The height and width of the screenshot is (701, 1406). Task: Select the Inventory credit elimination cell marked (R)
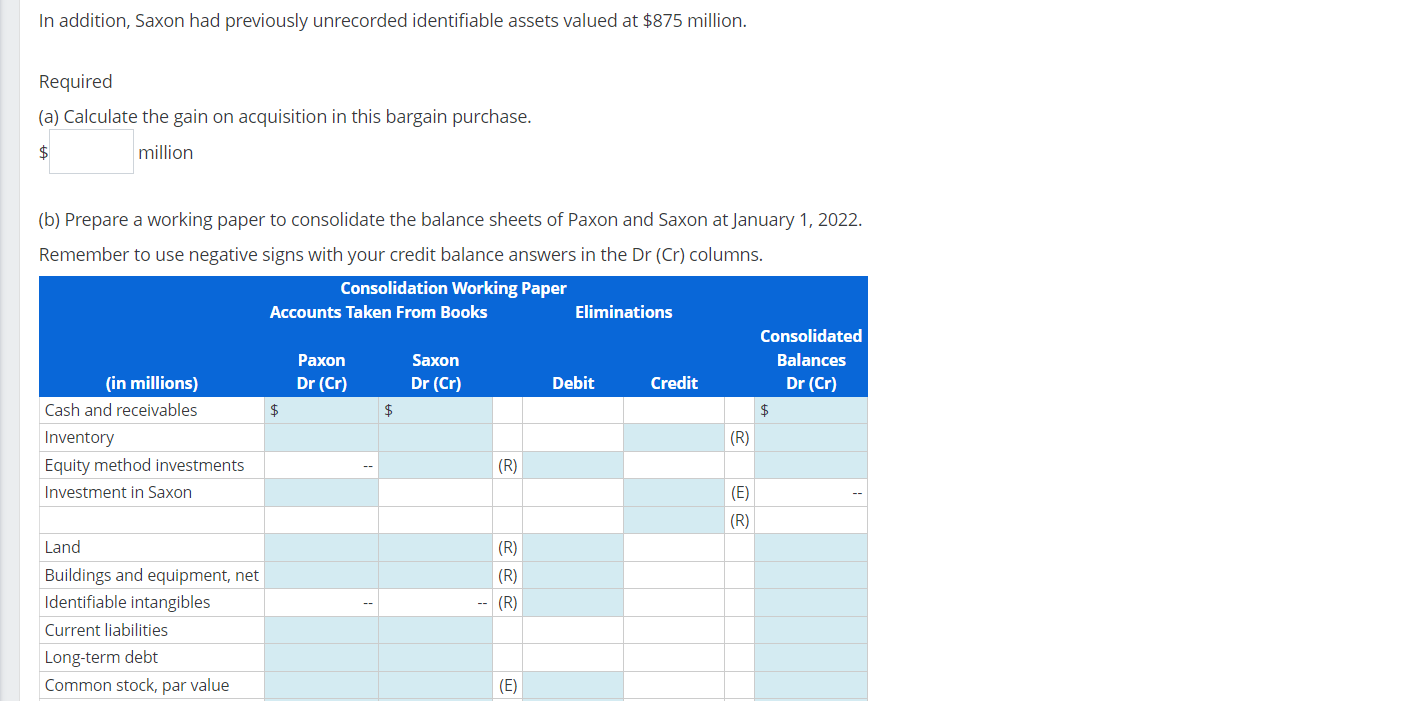tap(673, 437)
